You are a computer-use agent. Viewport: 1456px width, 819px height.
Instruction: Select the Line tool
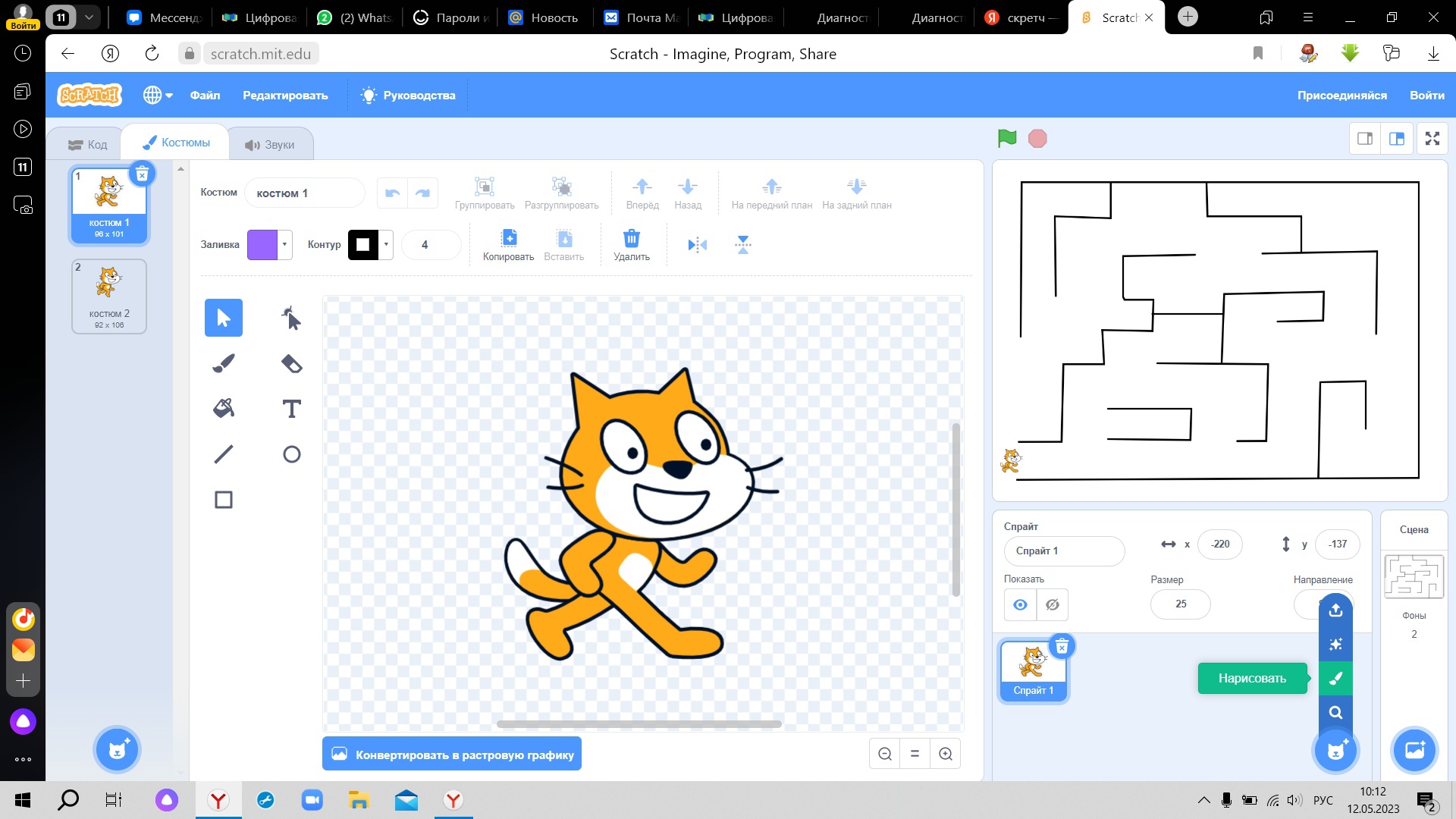(x=223, y=454)
